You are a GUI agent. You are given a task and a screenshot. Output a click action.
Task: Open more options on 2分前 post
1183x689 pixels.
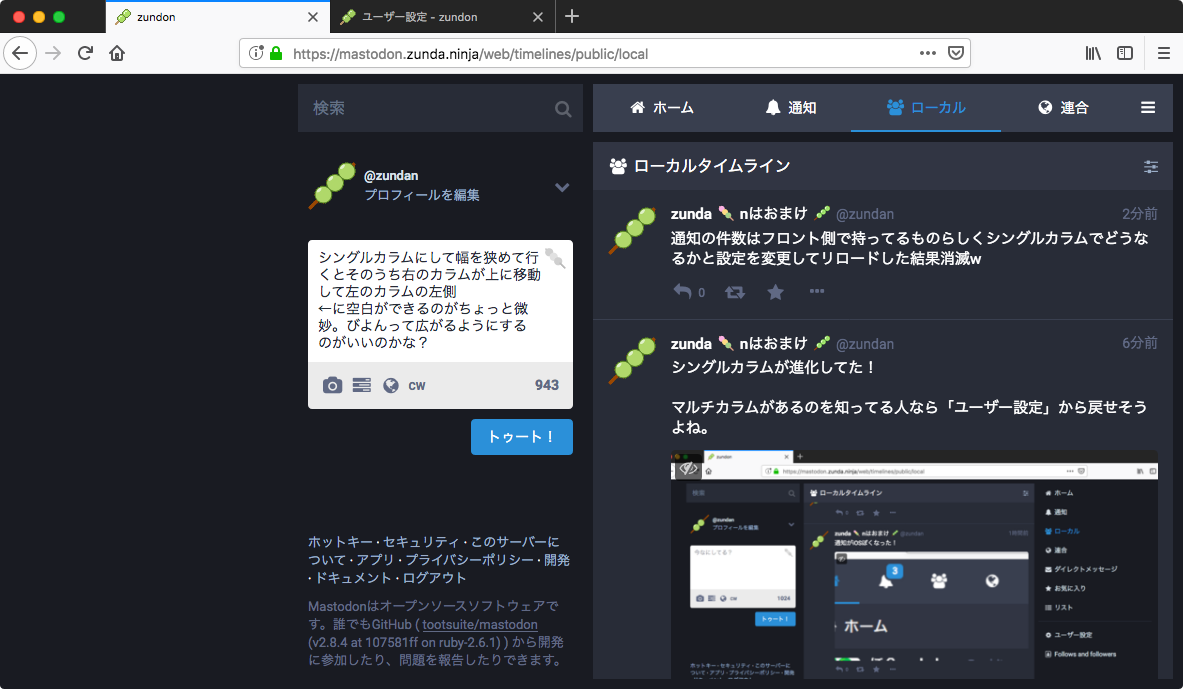click(817, 291)
